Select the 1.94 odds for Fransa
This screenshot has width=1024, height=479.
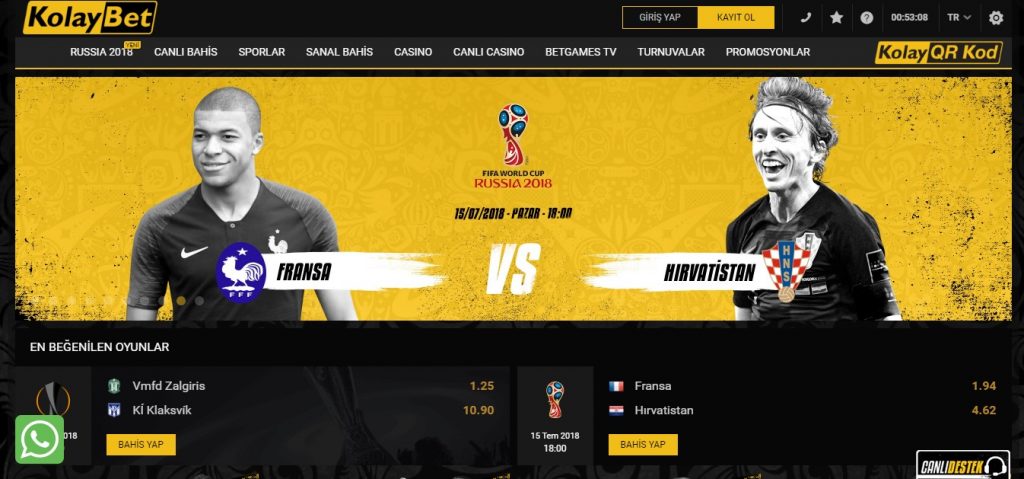point(984,386)
